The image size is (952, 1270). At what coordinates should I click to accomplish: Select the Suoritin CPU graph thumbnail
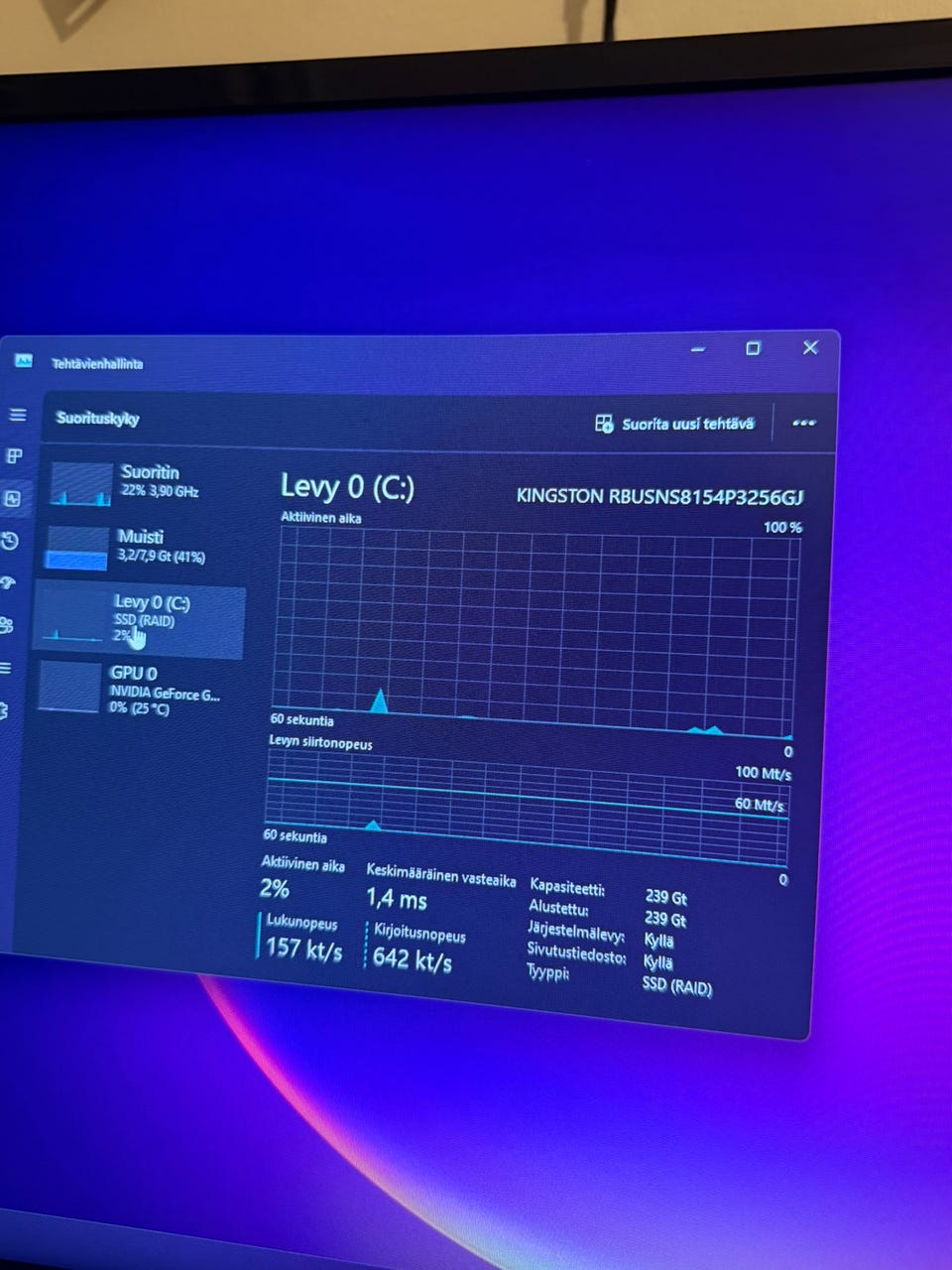tap(81, 484)
